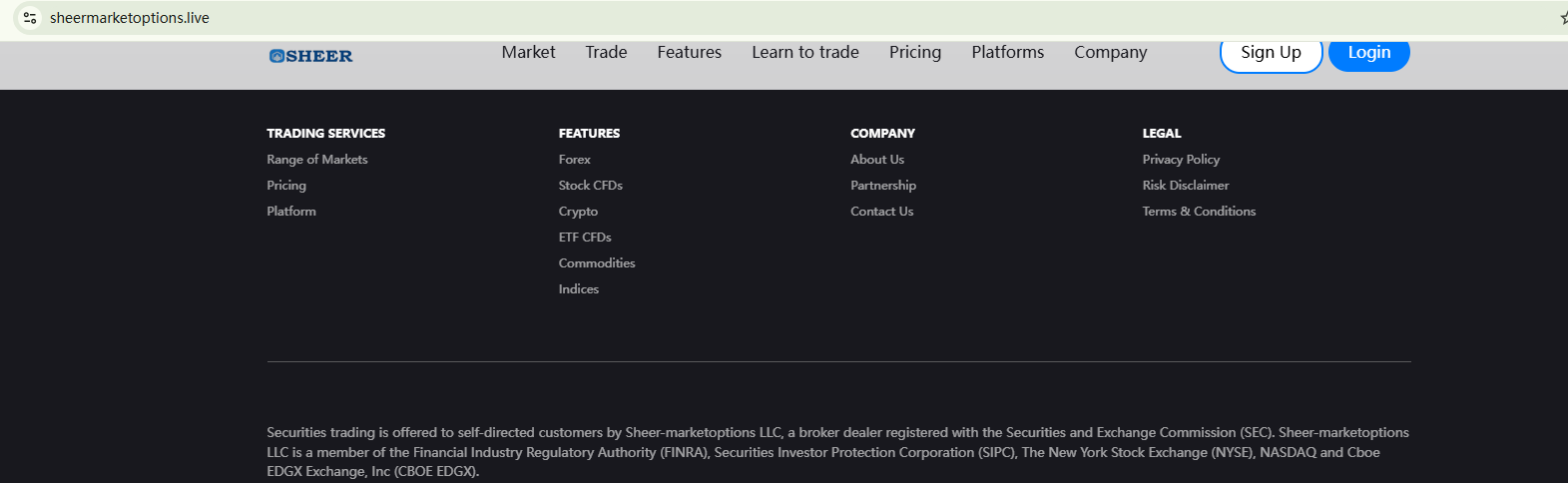Open the About Us footer link
The width and height of the screenshot is (1568, 483).
tap(876, 160)
